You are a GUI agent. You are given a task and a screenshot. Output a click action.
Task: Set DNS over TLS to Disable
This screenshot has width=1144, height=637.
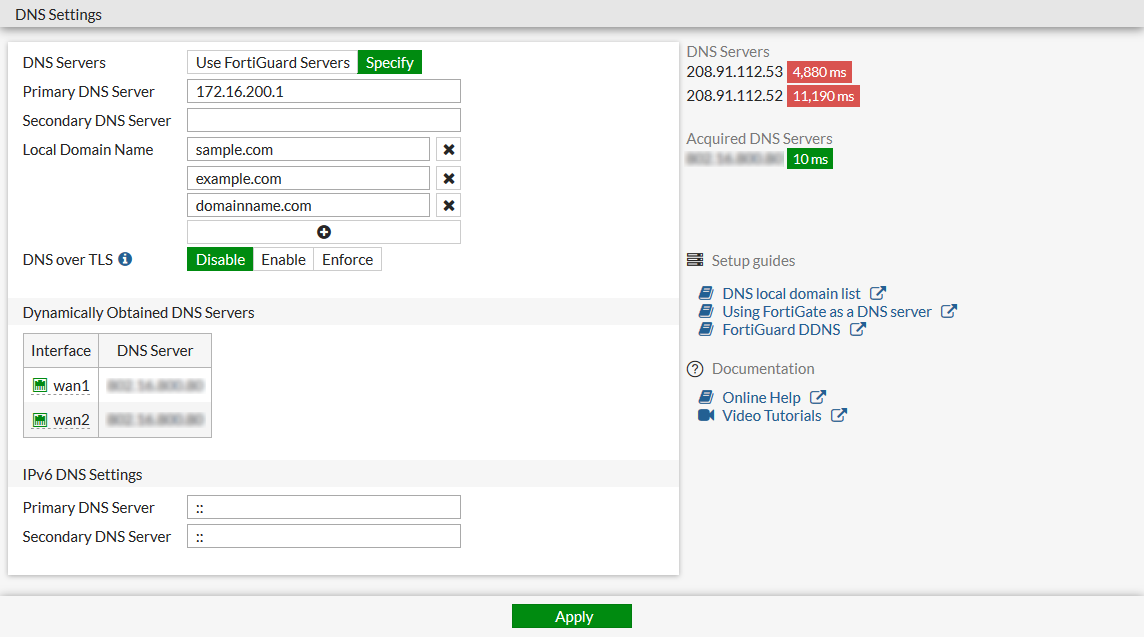click(x=220, y=260)
